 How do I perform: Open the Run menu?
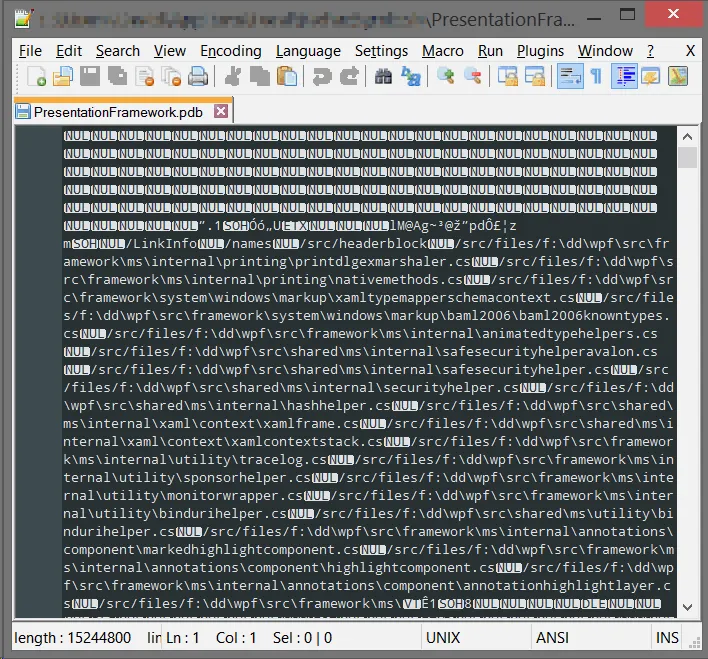point(490,51)
